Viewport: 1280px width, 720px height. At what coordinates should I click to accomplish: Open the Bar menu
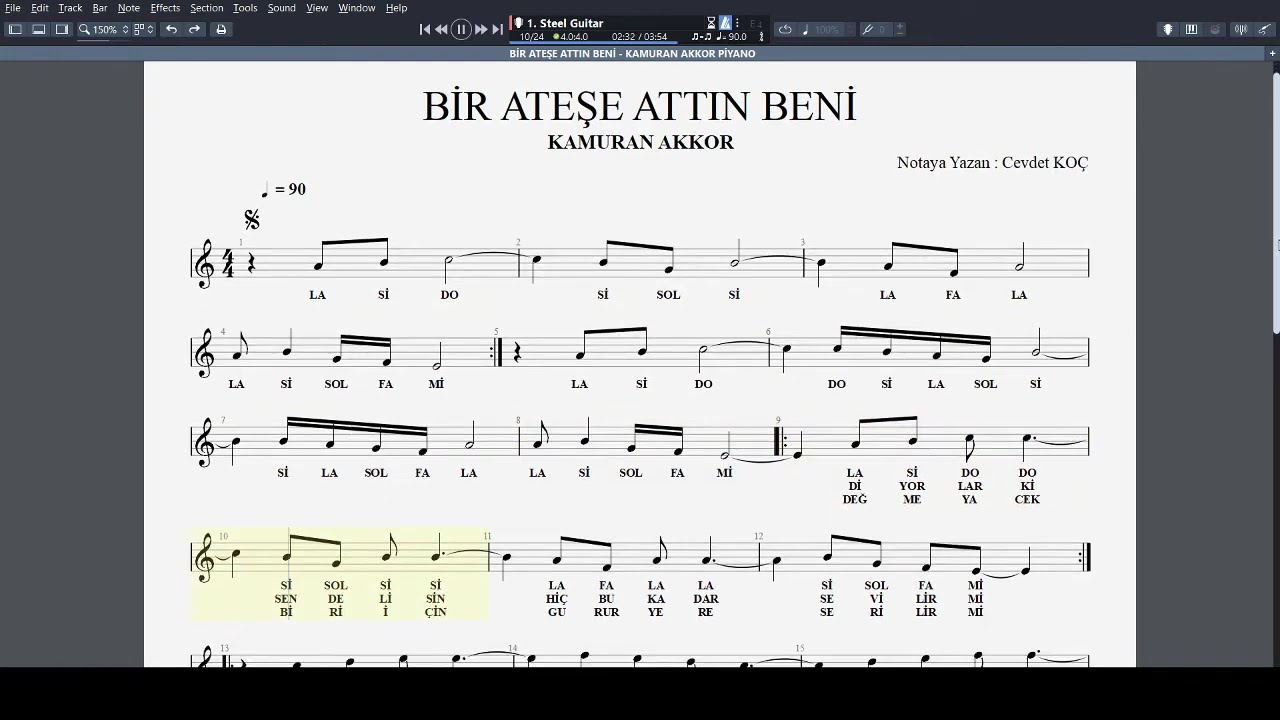[100, 8]
